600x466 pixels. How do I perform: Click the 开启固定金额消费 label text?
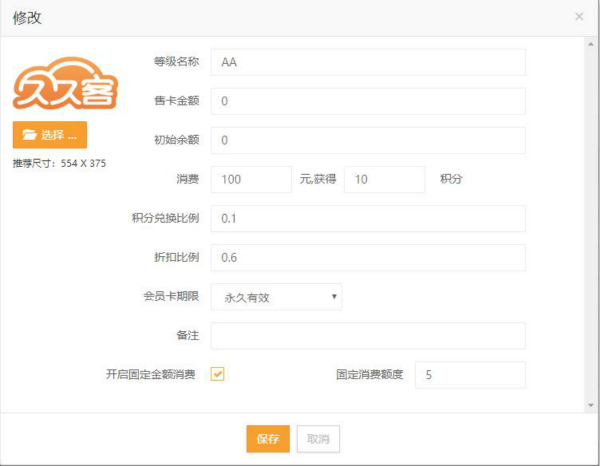click(x=152, y=374)
